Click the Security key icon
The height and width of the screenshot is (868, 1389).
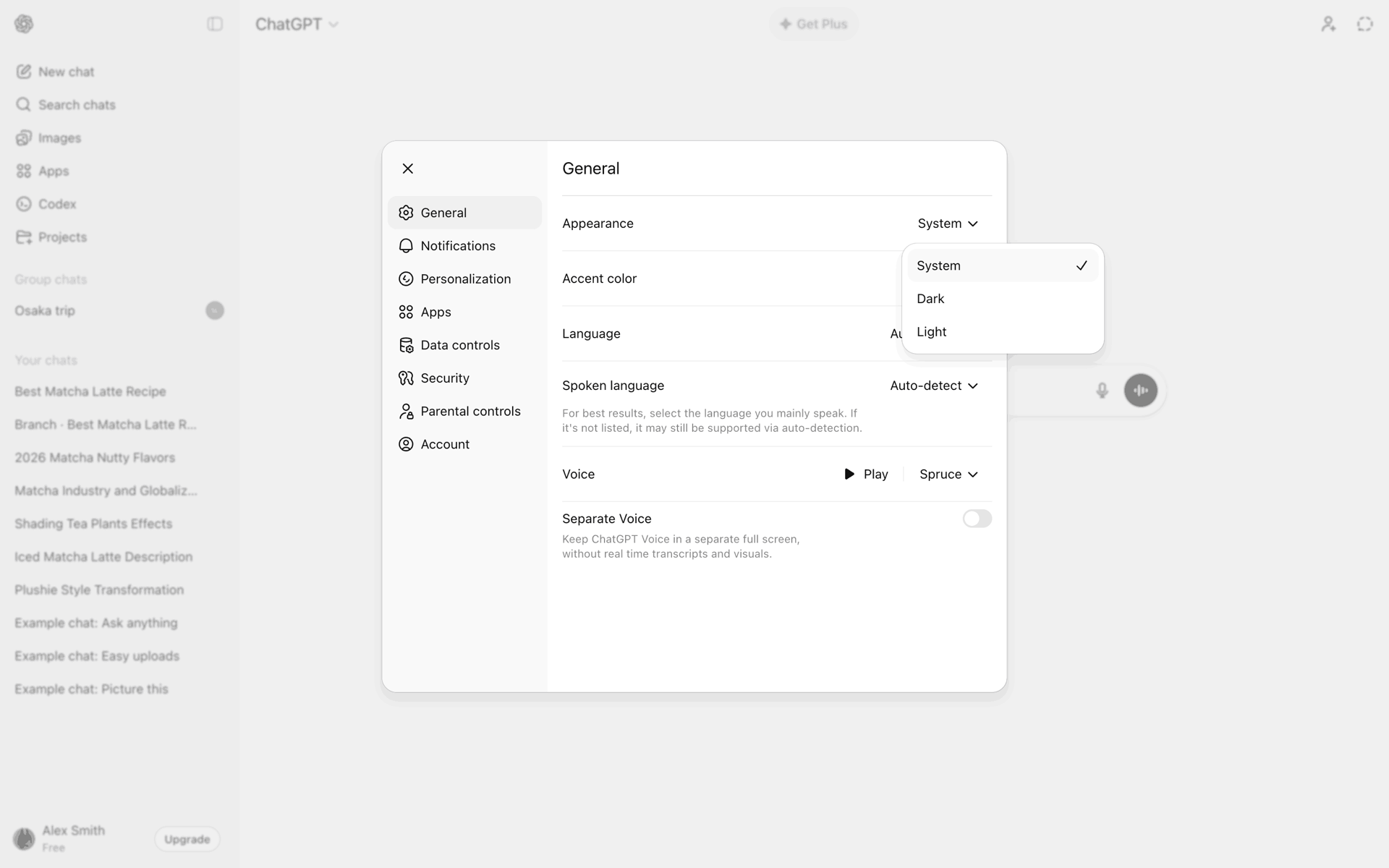(x=406, y=378)
